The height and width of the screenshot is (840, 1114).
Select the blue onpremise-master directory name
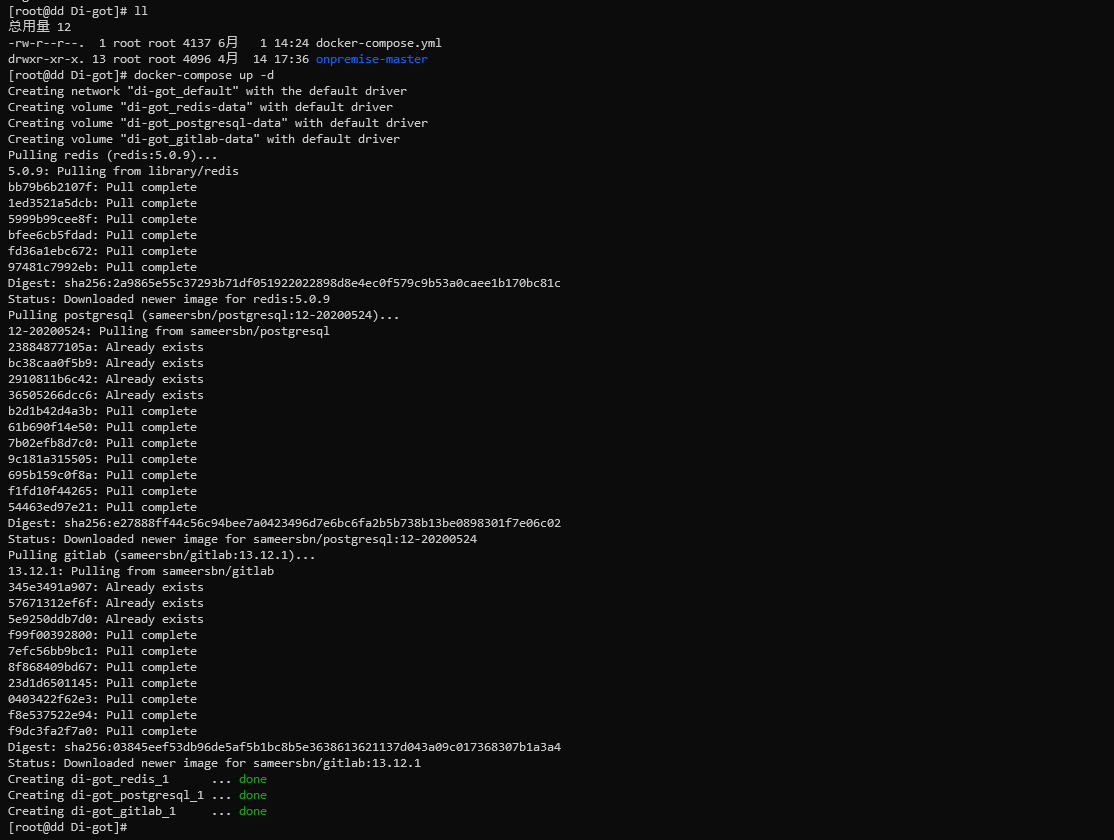372,59
